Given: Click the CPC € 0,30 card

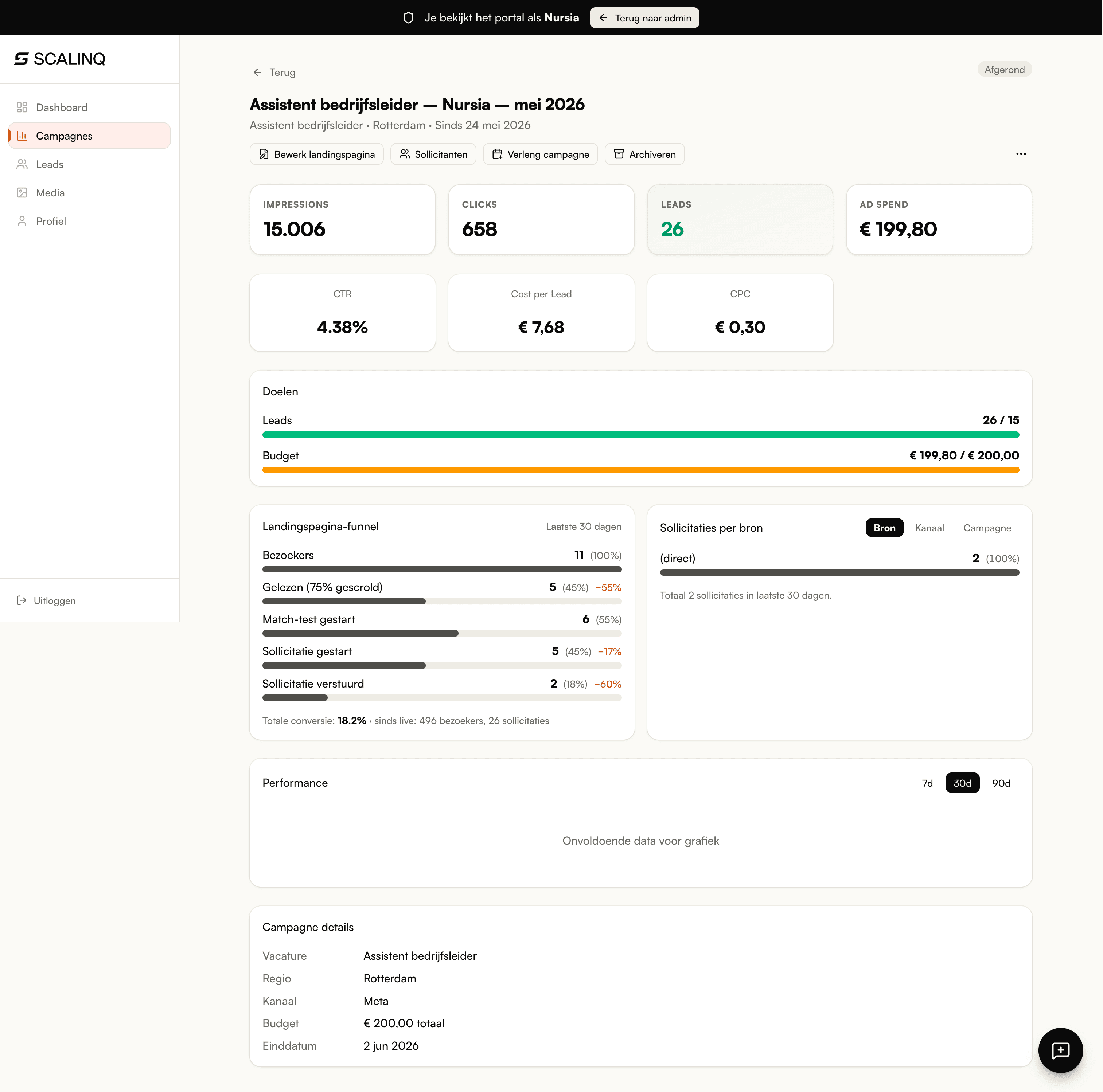Looking at the screenshot, I should 740,313.
